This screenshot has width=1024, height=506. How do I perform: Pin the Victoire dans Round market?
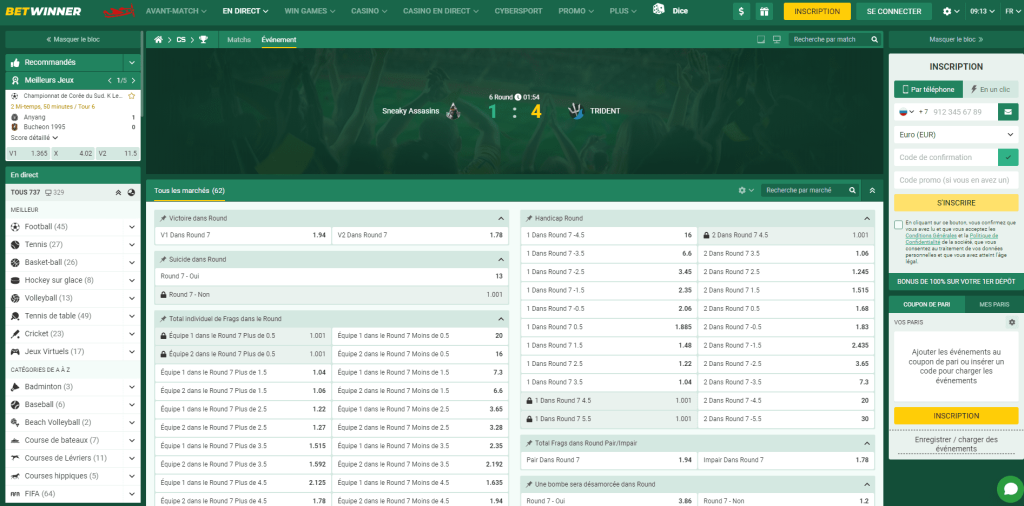click(x=163, y=218)
